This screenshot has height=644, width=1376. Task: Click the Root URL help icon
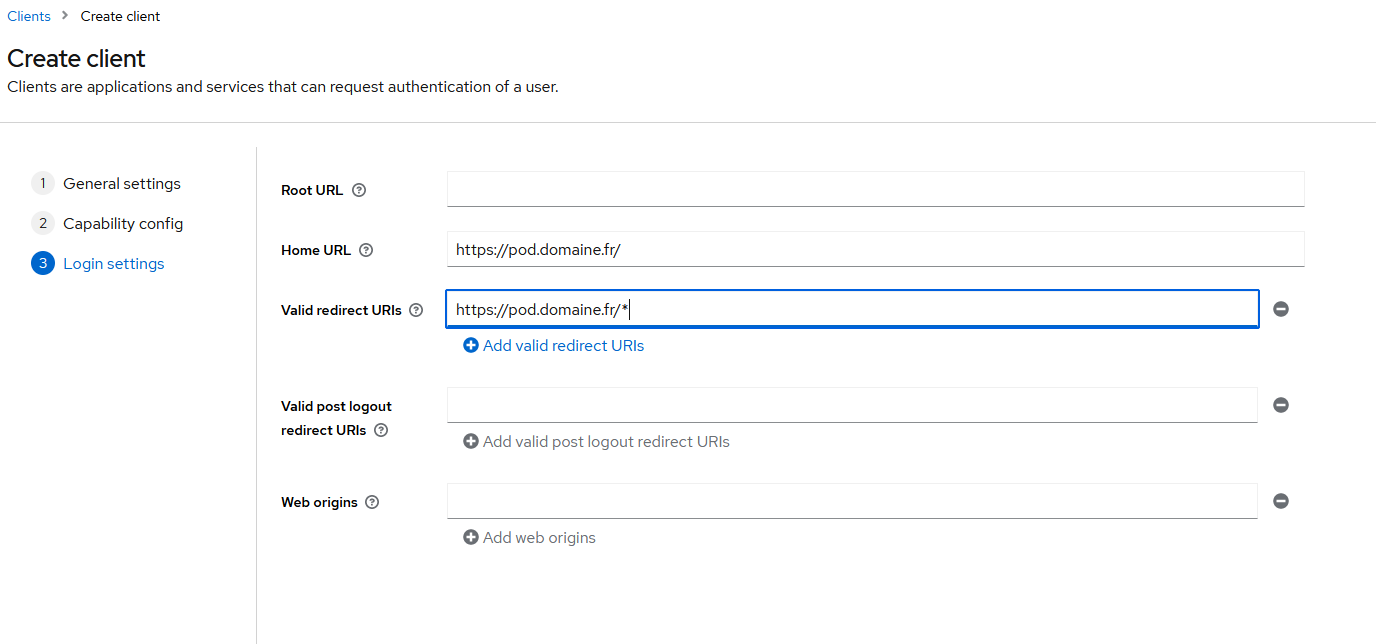click(359, 190)
